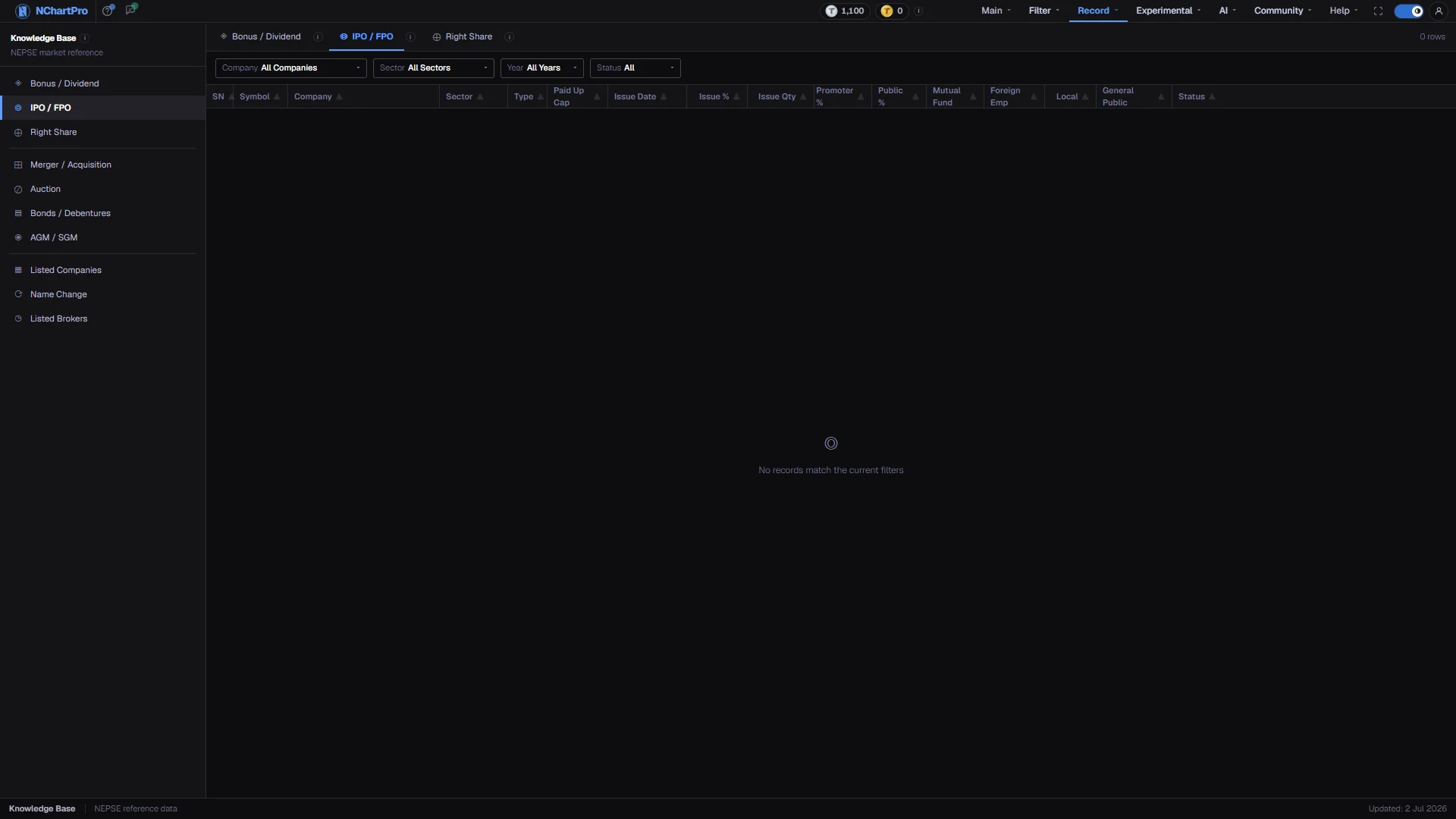Open the help question mark icon
Viewport: 1456px width, 819px height.
(108, 11)
